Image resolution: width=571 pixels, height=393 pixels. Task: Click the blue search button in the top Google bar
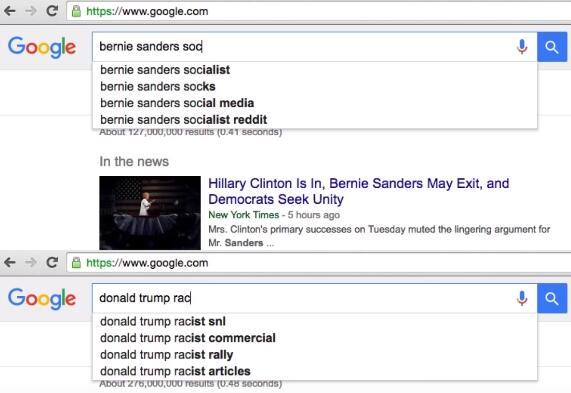552,47
